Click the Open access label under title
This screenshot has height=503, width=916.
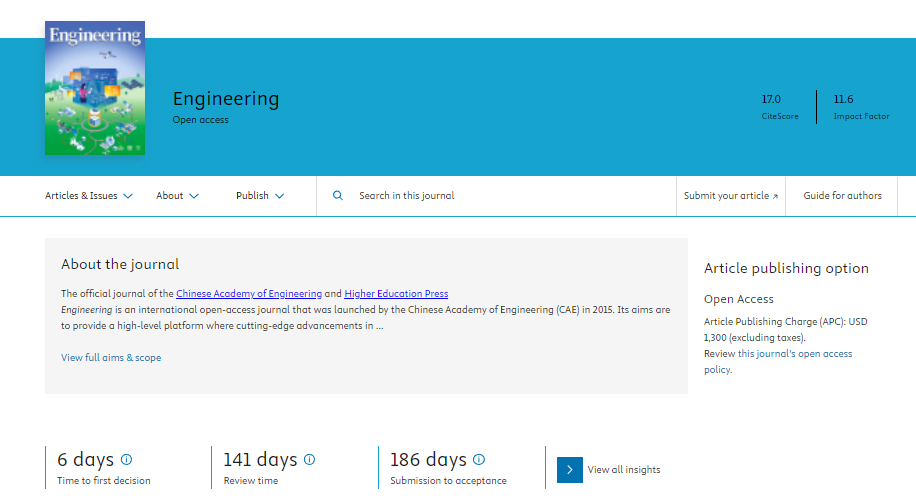point(200,120)
